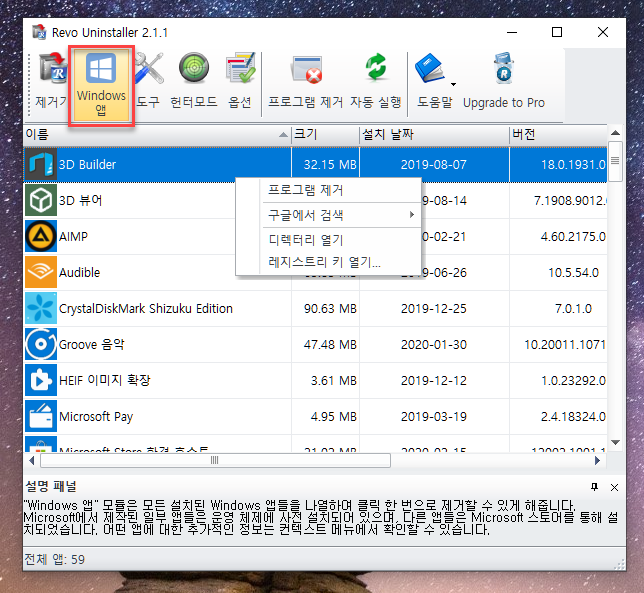Click the Audible app icon

pos(41,272)
